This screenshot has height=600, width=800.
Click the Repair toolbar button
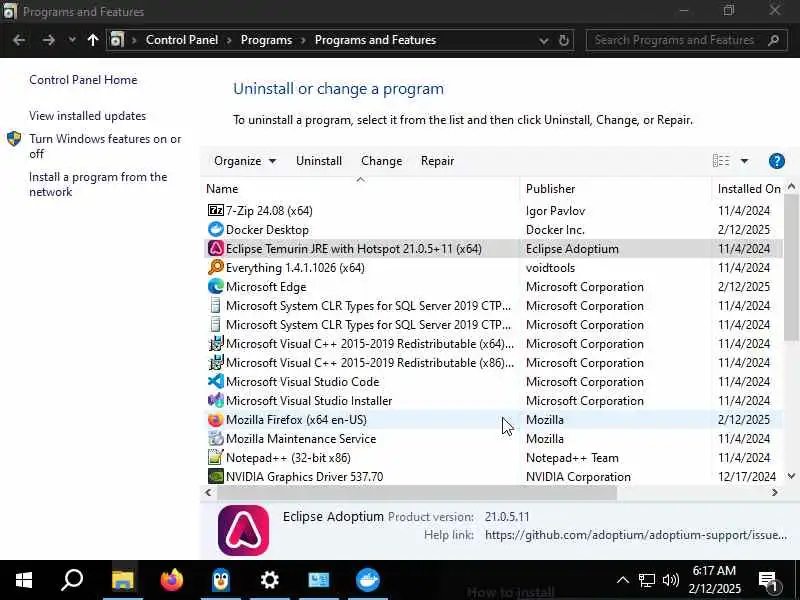437,161
